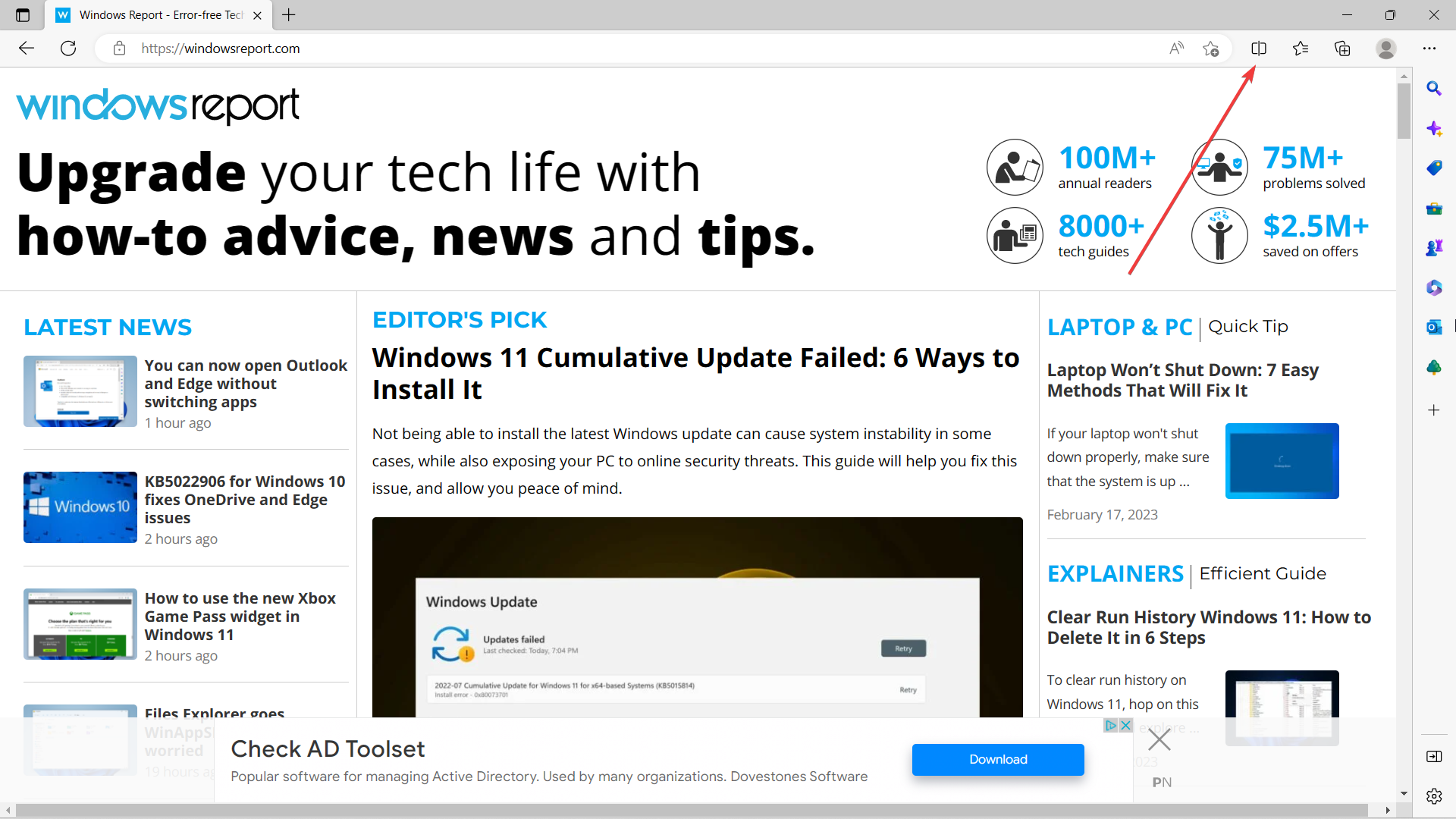Click the windowsreport logo
Image resolution: width=1456 pixels, height=819 pixels.
click(158, 106)
